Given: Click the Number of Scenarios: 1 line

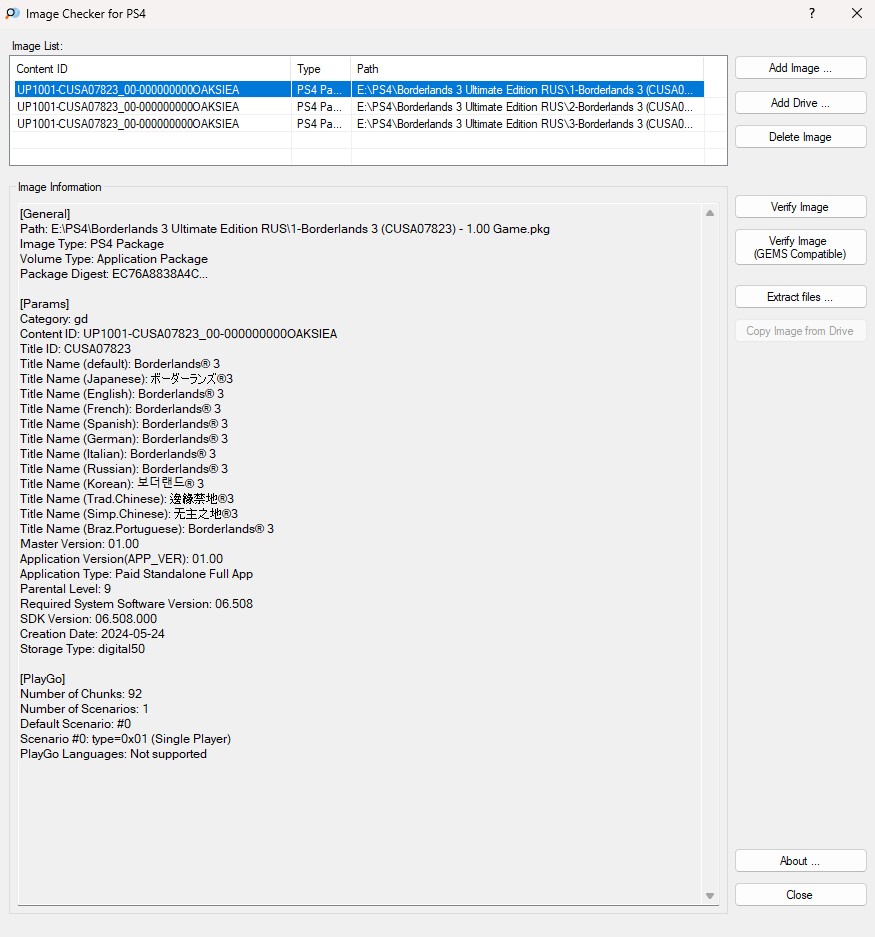Looking at the screenshot, I should pyautogui.click(x=84, y=709).
